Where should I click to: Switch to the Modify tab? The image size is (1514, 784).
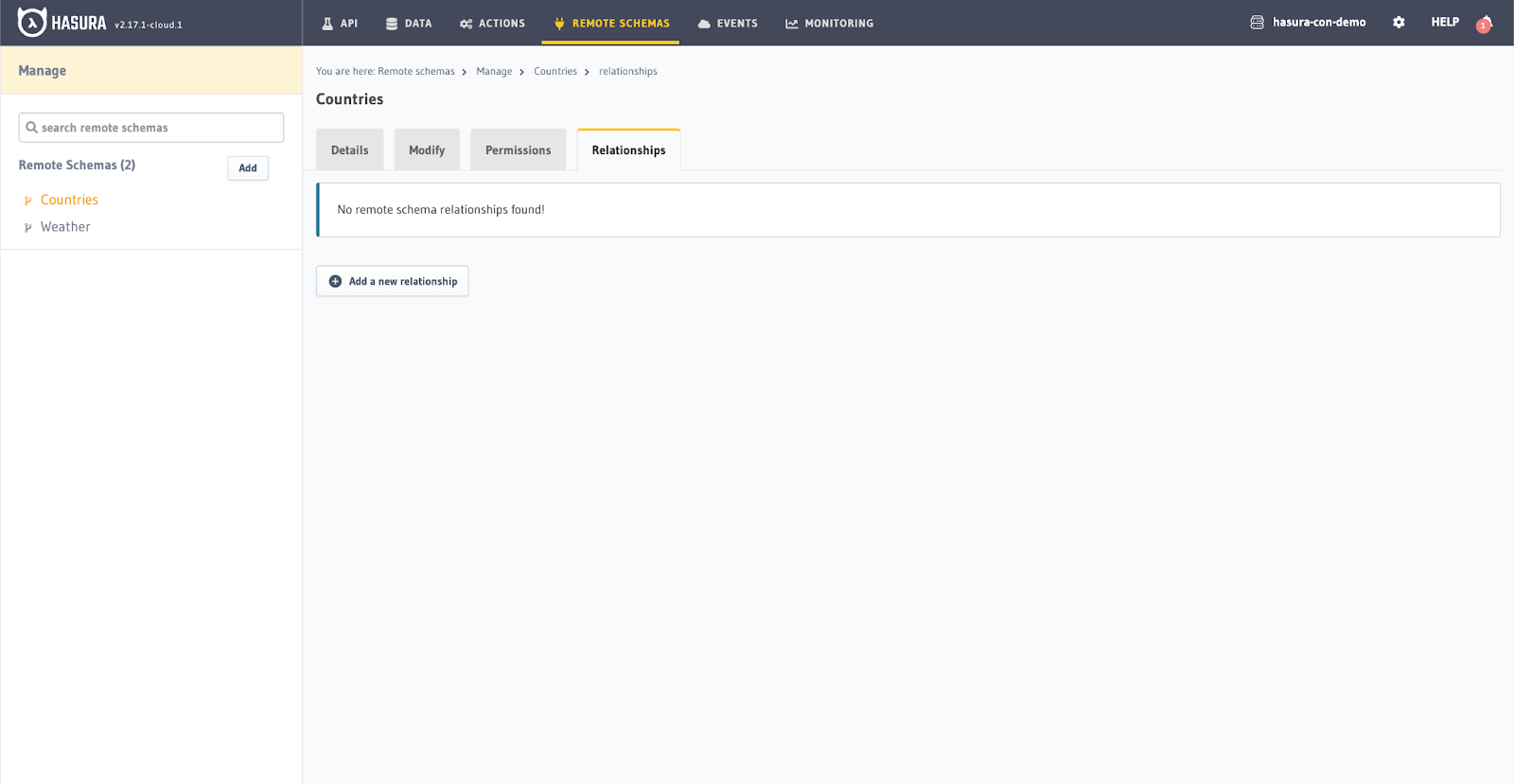[x=427, y=149]
